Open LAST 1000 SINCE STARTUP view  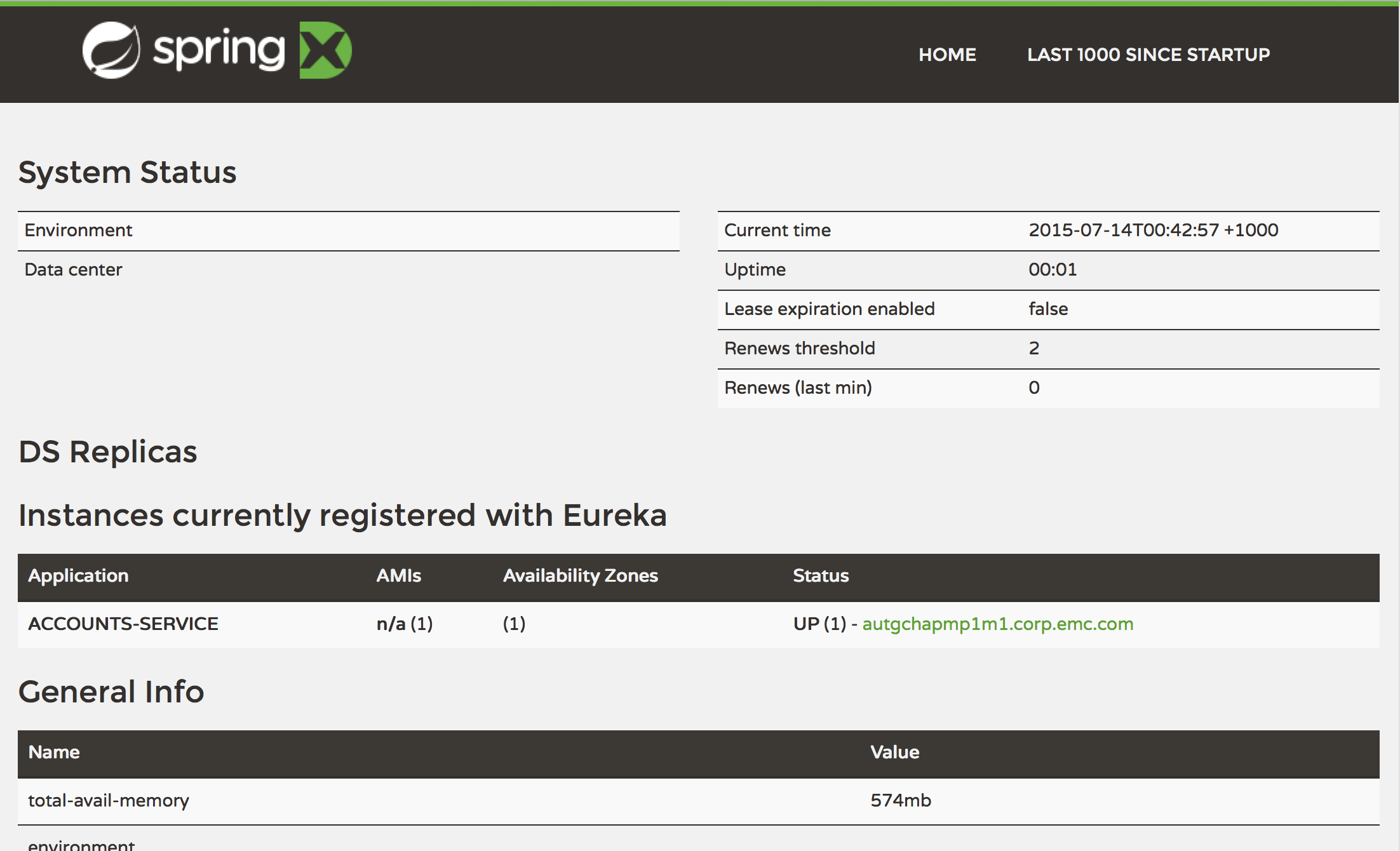[1148, 55]
